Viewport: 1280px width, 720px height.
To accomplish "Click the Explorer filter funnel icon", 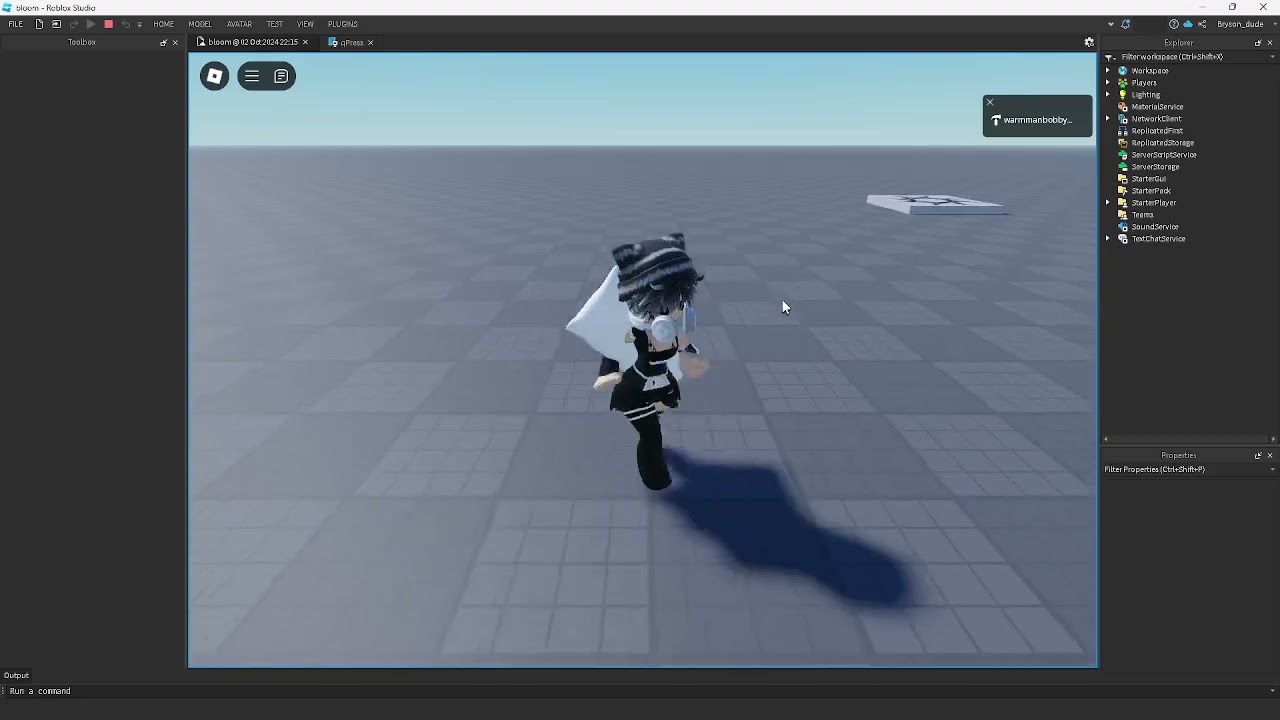I will pyautogui.click(x=1110, y=57).
